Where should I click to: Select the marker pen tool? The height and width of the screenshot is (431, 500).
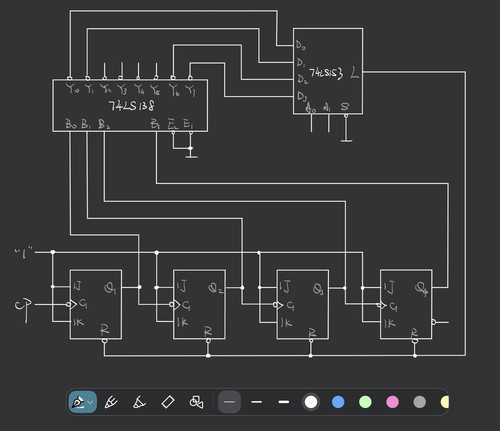(111, 402)
